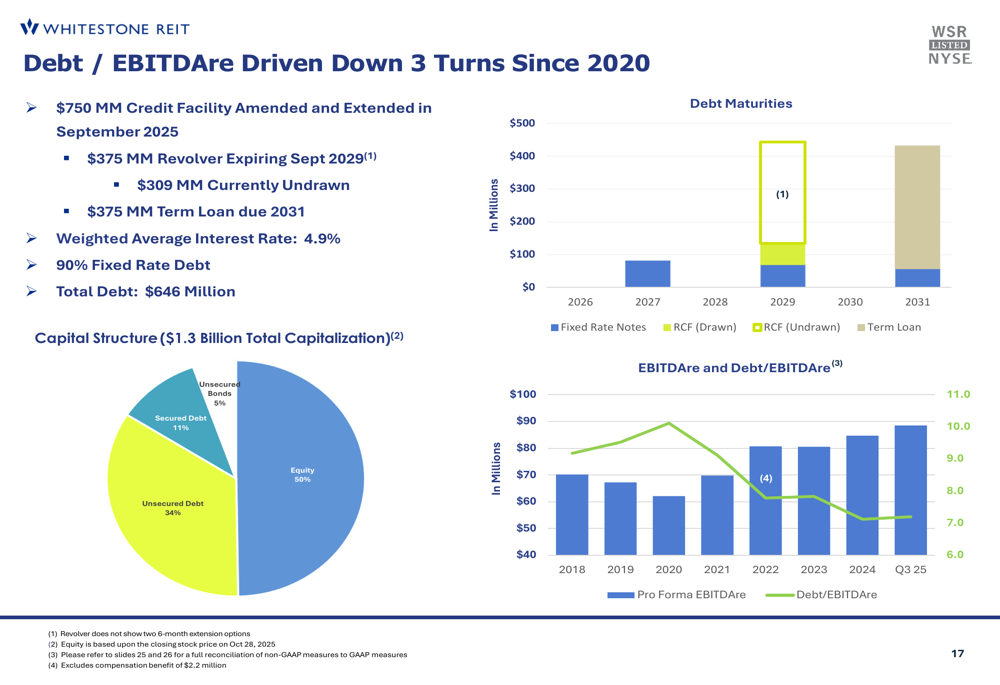Image resolution: width=1000 pixels, height=685 pixels.
Task: Click the Pro Forma EBITDAre legend marker
Action: [621, 595]
